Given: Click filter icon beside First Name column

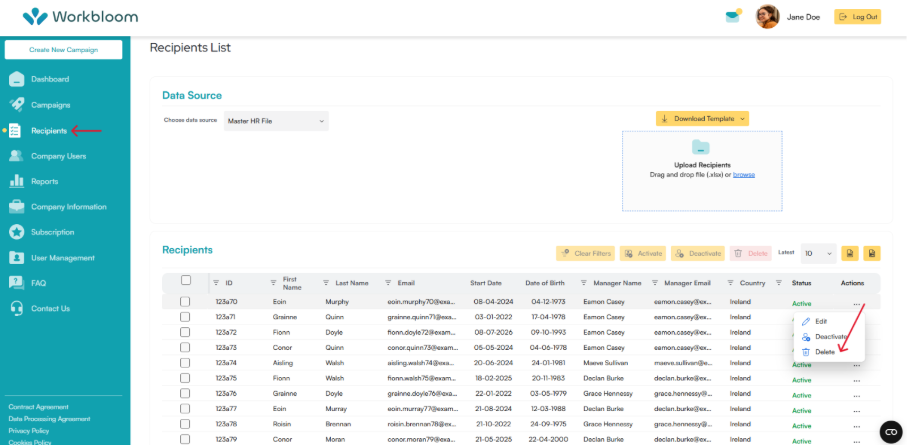Looking at the screenshot, I should [274, 283].
